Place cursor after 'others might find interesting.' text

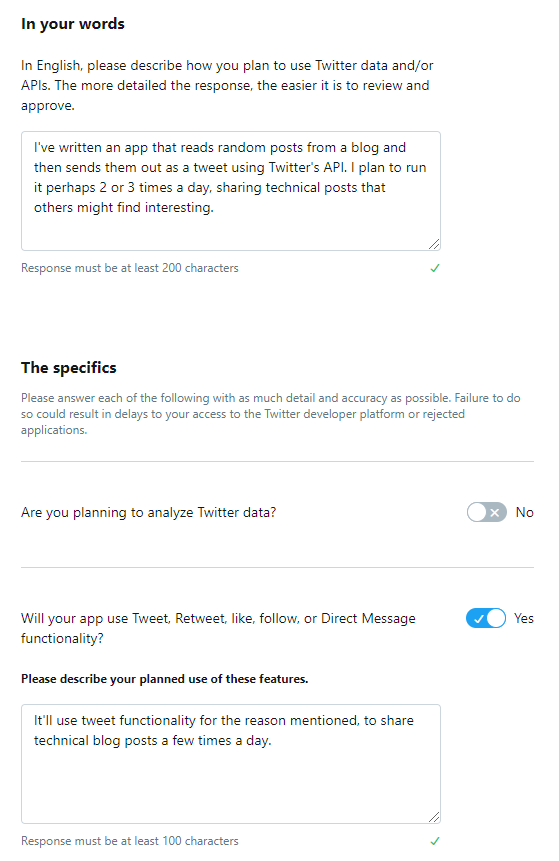(x=215, y=208)
